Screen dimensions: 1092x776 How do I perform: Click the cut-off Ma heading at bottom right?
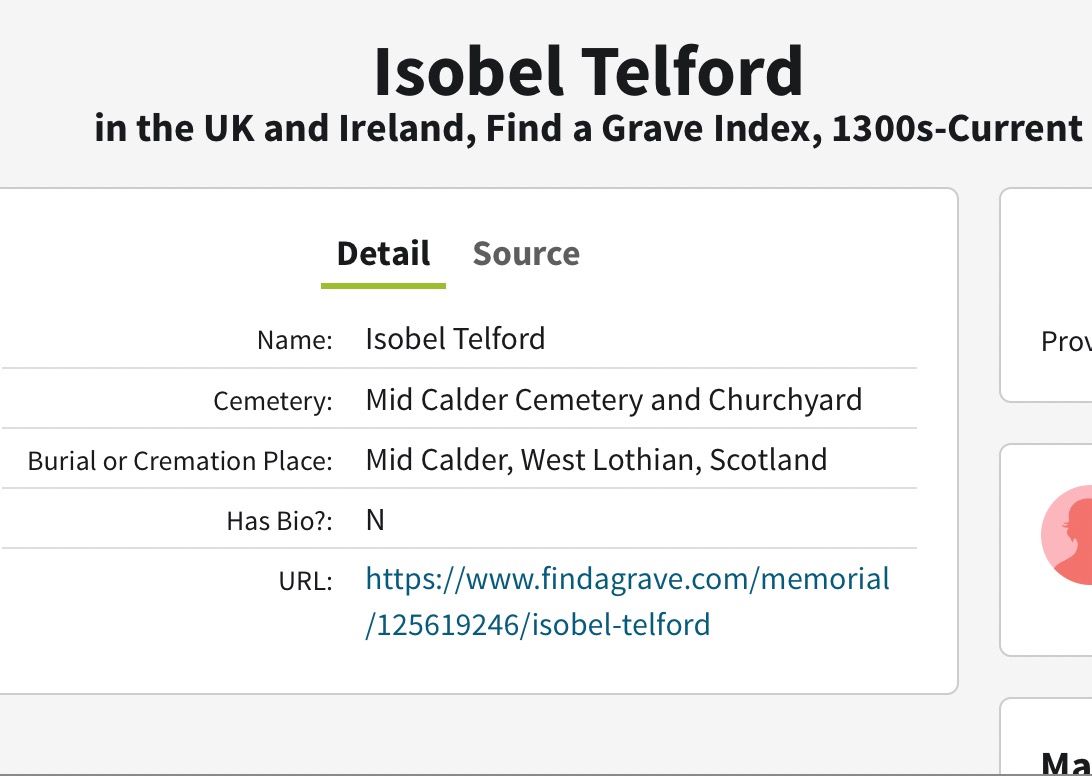tap(1066, 764)
